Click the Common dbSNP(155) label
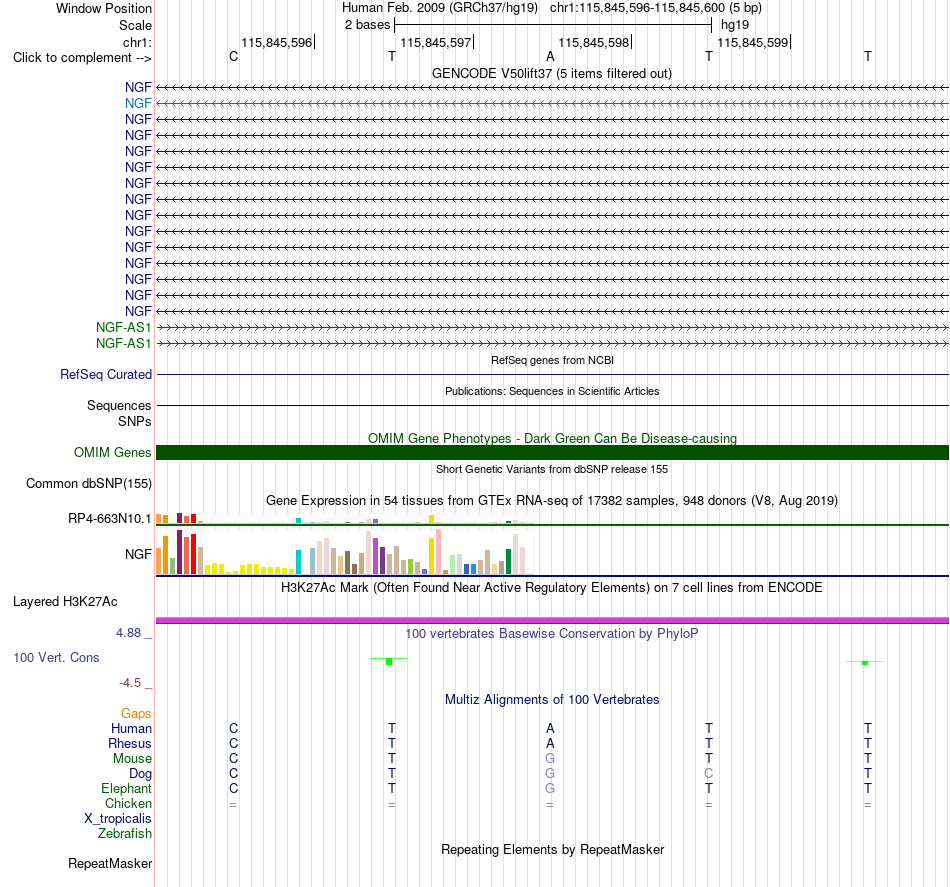The image size is (950, 887). coord(88,483)
